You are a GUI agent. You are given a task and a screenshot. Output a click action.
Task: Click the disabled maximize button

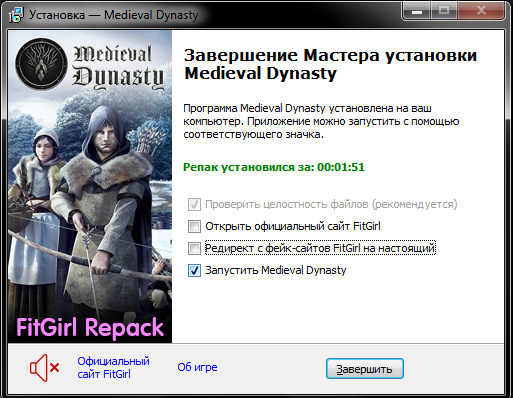click(444, 11)
